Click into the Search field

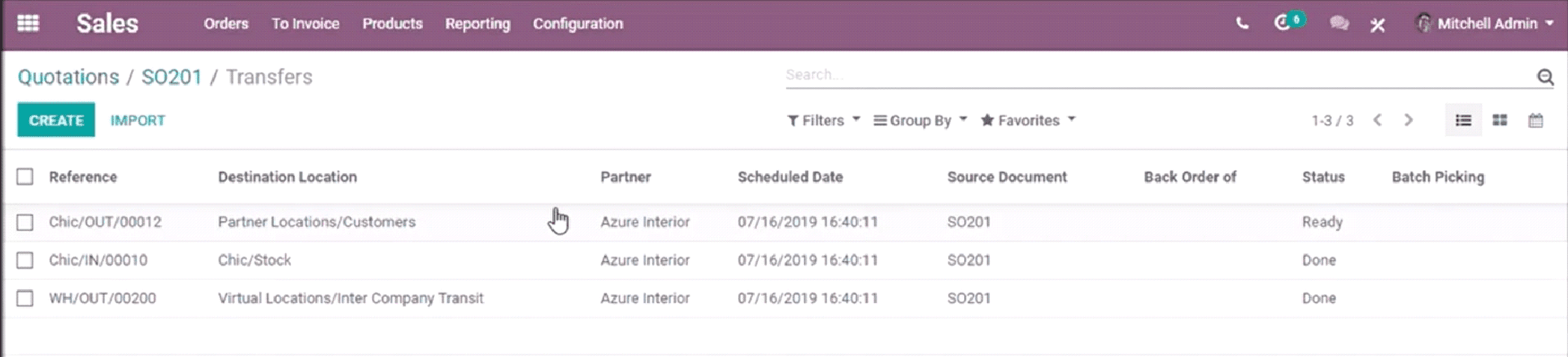[1159, 75]
